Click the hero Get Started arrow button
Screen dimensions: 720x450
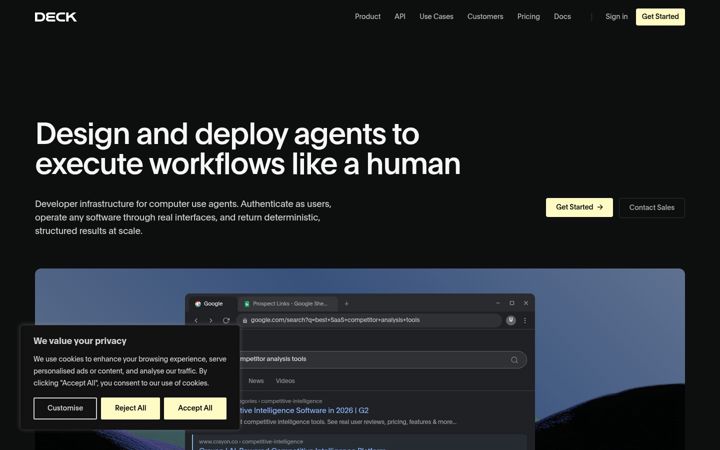pyautogui.click(x=579, y=208)
